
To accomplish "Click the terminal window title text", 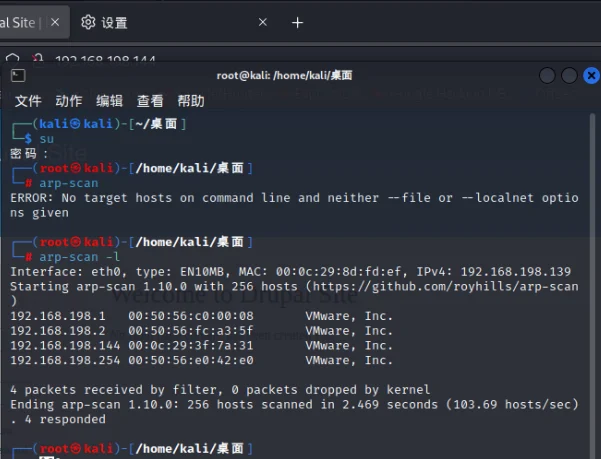I will click(284, 75).
